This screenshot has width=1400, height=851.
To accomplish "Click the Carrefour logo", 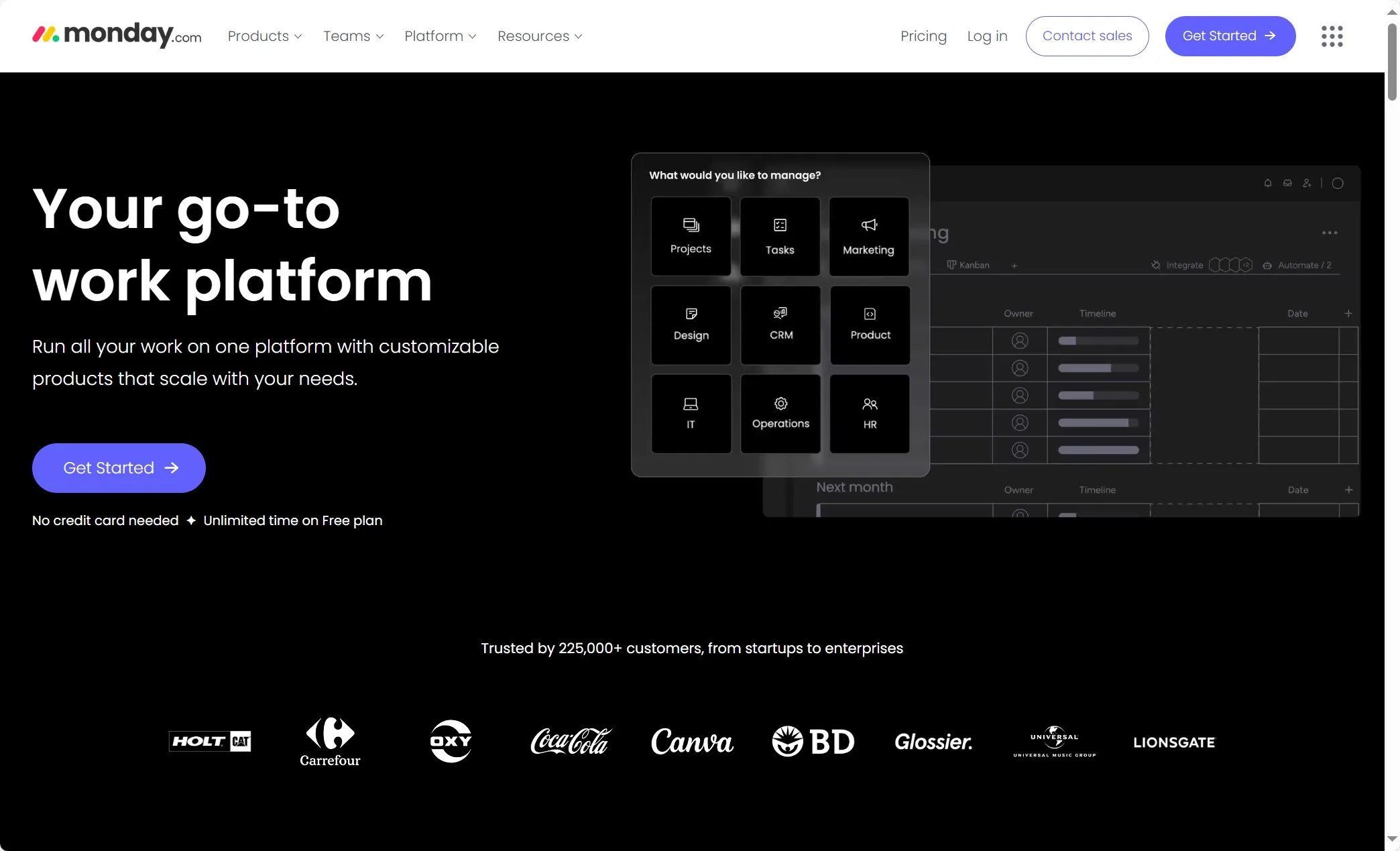I will pyautogui.click(x=330, y=742).
